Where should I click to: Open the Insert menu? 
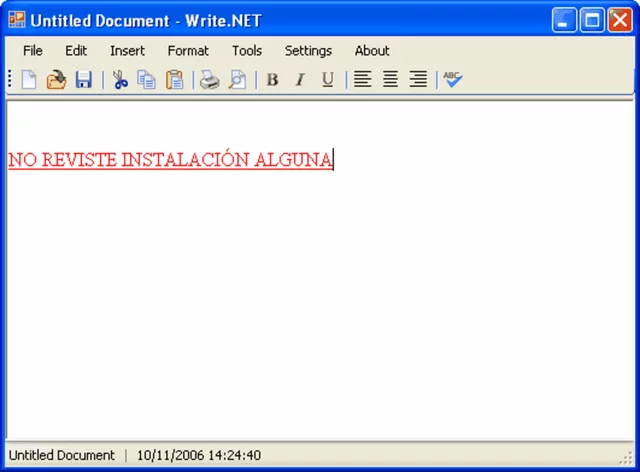click(x=127, y=51)
